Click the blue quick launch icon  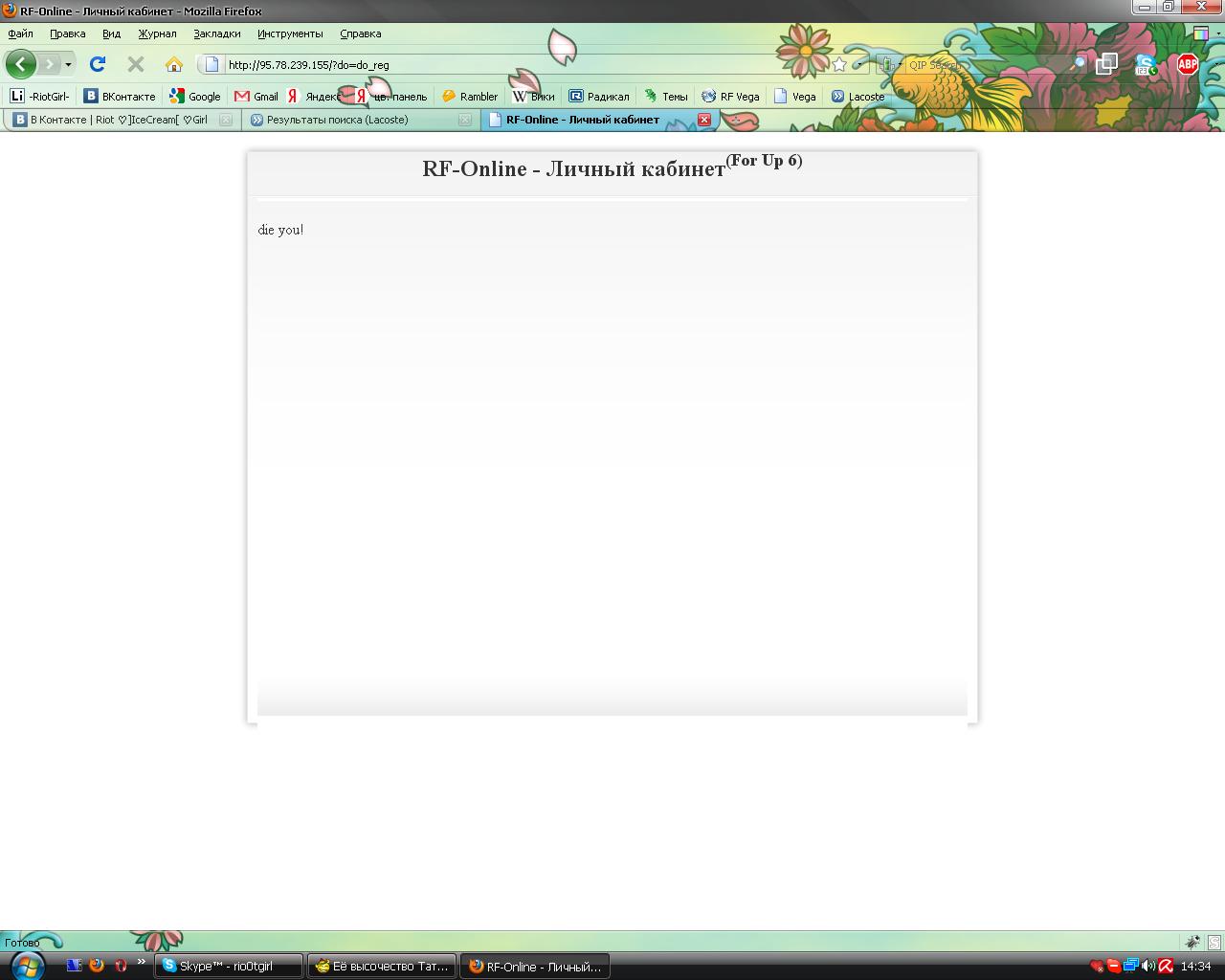tap(74, 966)
